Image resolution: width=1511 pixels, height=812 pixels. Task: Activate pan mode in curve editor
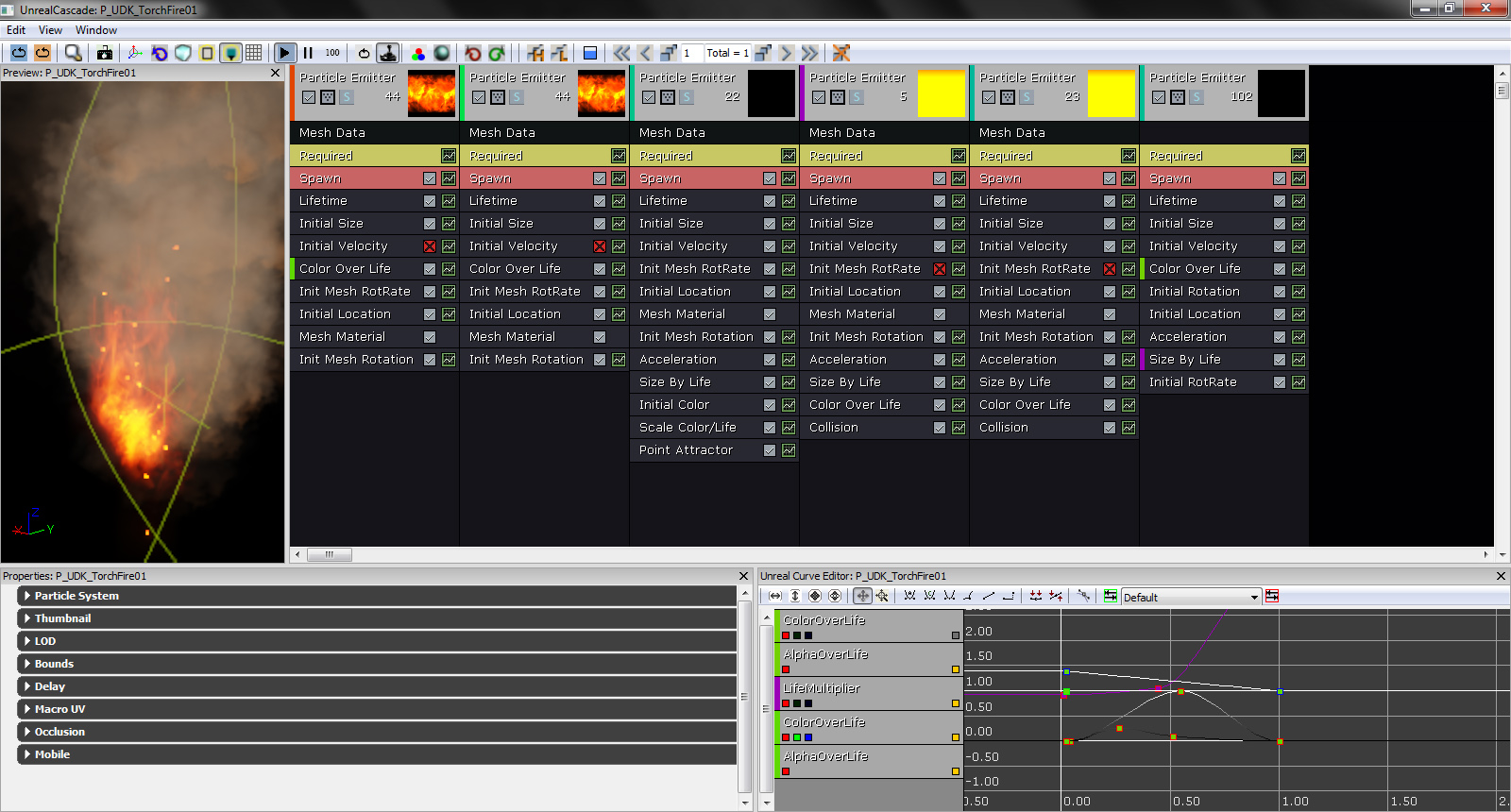click(862, 596)
